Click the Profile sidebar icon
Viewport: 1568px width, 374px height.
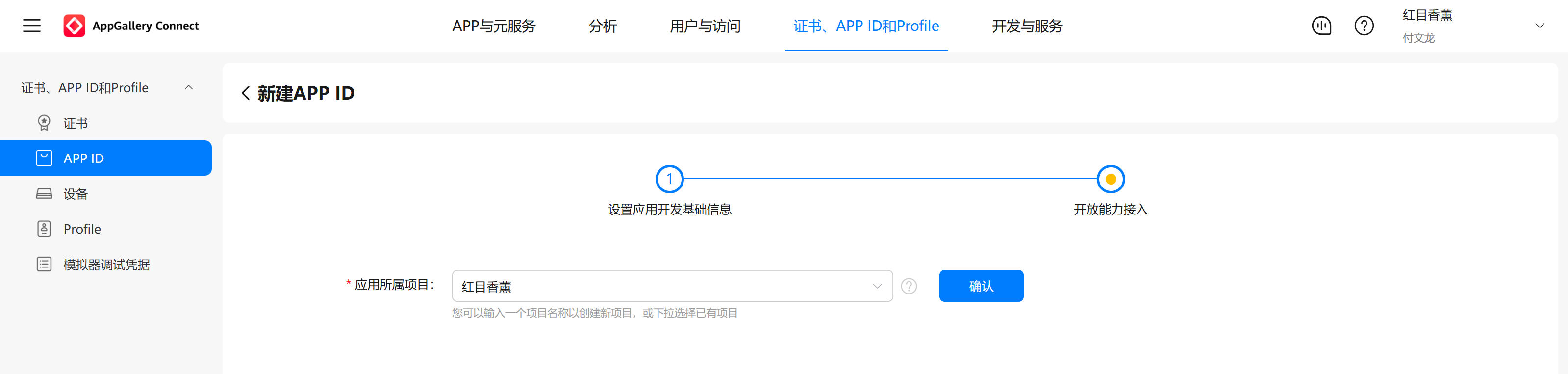coord(44,229)
